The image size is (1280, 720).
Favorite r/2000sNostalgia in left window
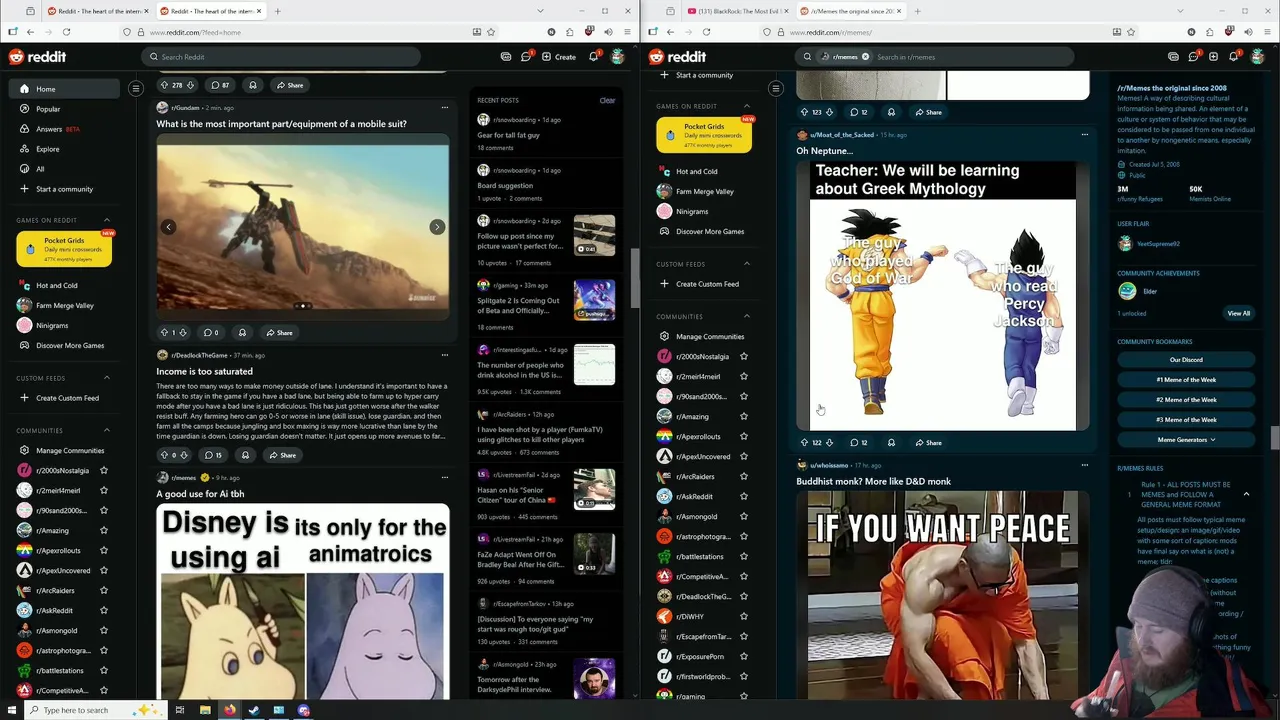point(104,470)
